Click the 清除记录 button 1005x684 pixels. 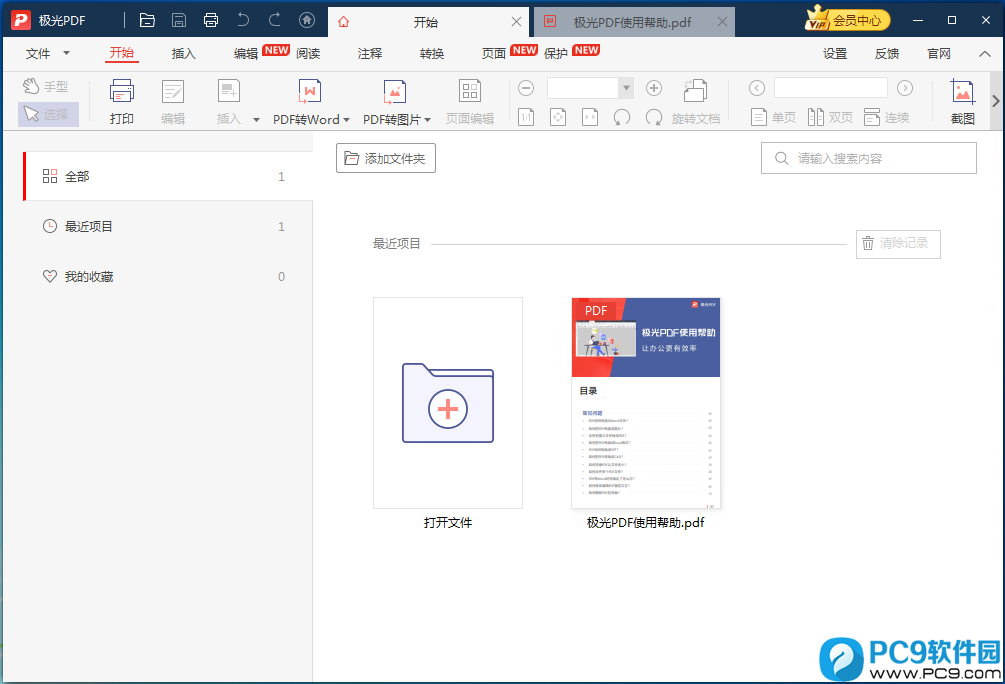(x=898, y=244)
